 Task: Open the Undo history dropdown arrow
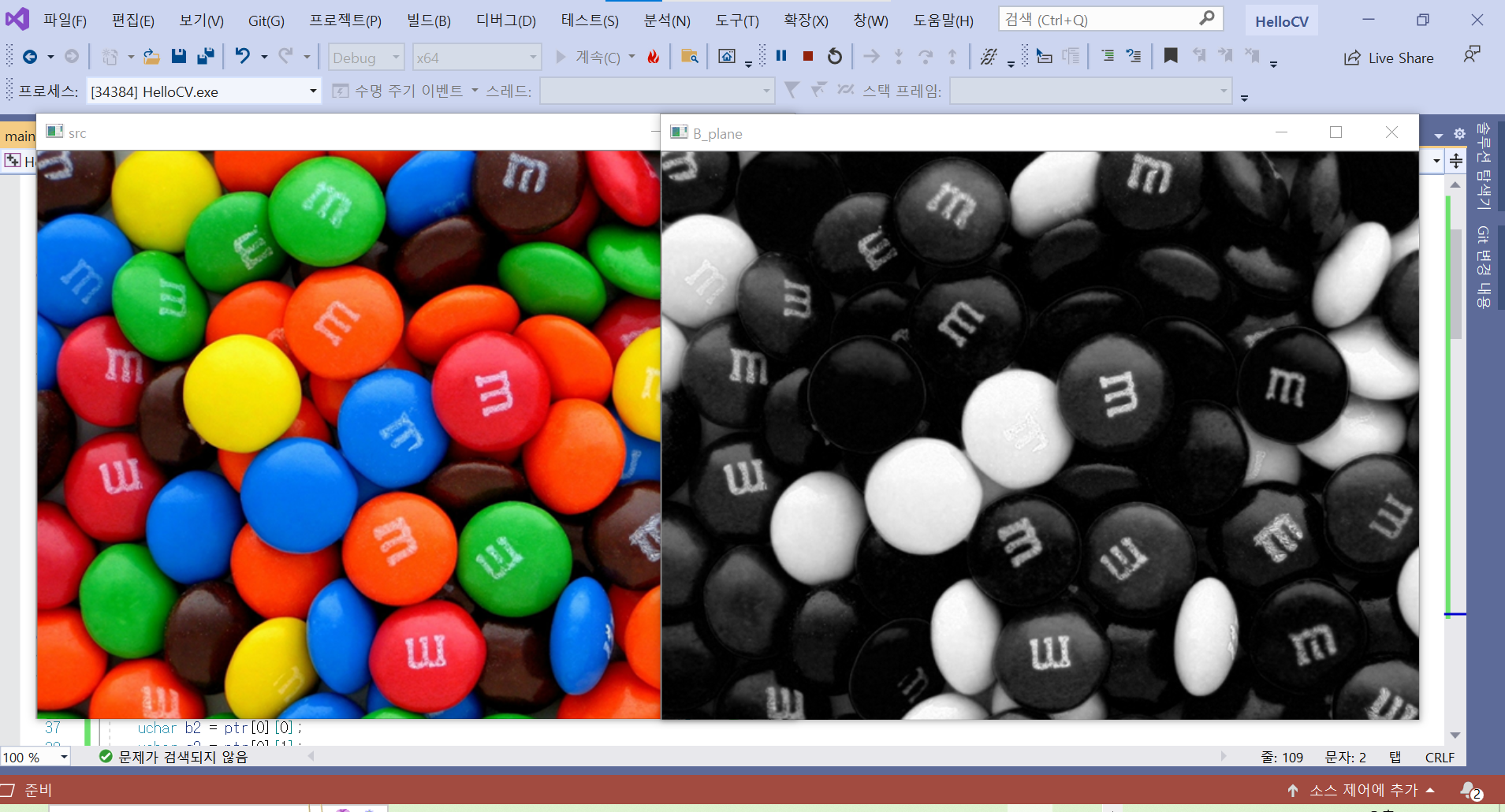264,58
